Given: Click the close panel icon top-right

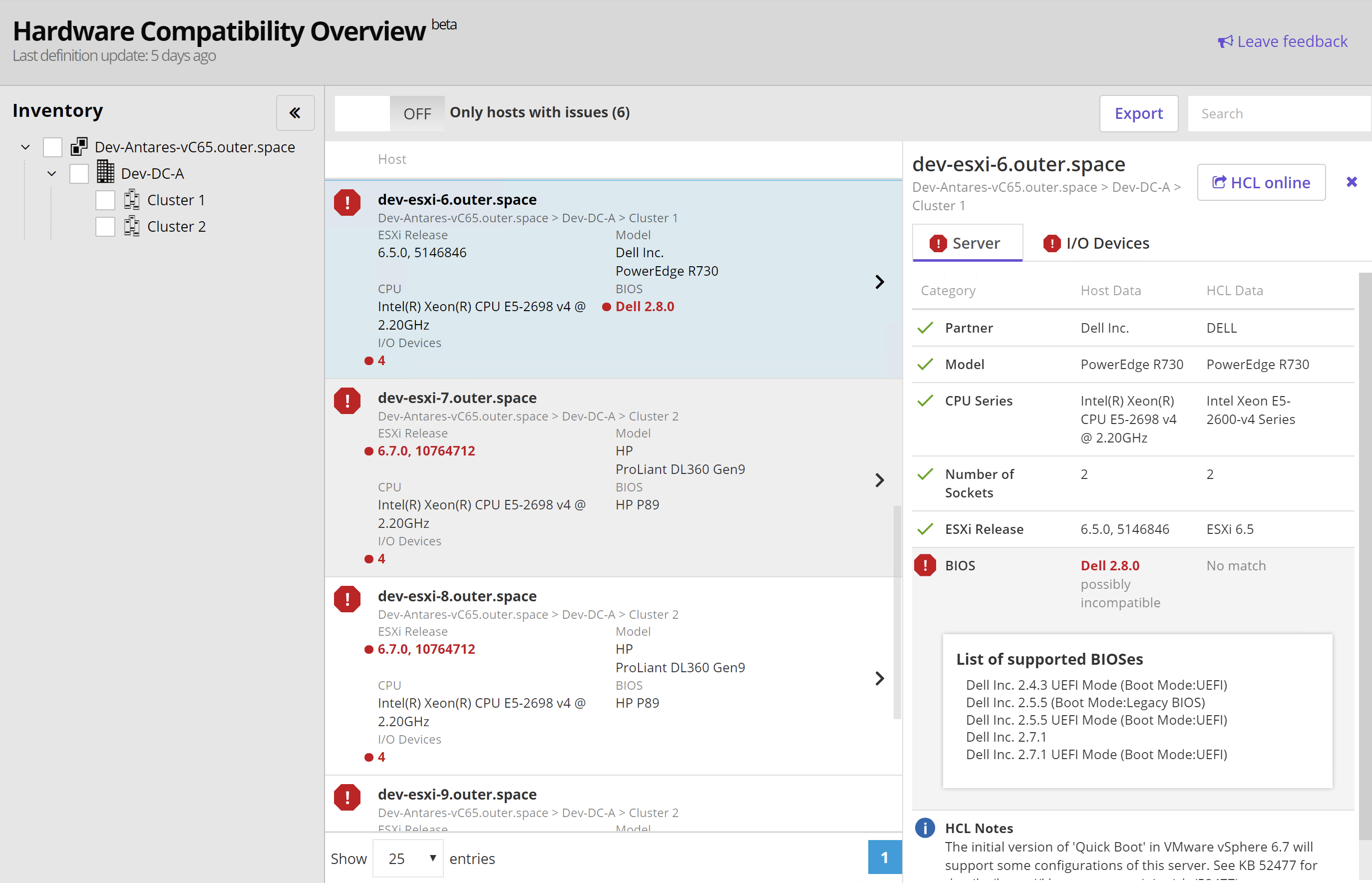Looking at the screenshot, I should pyautogui.click(x=1351, y=182).
